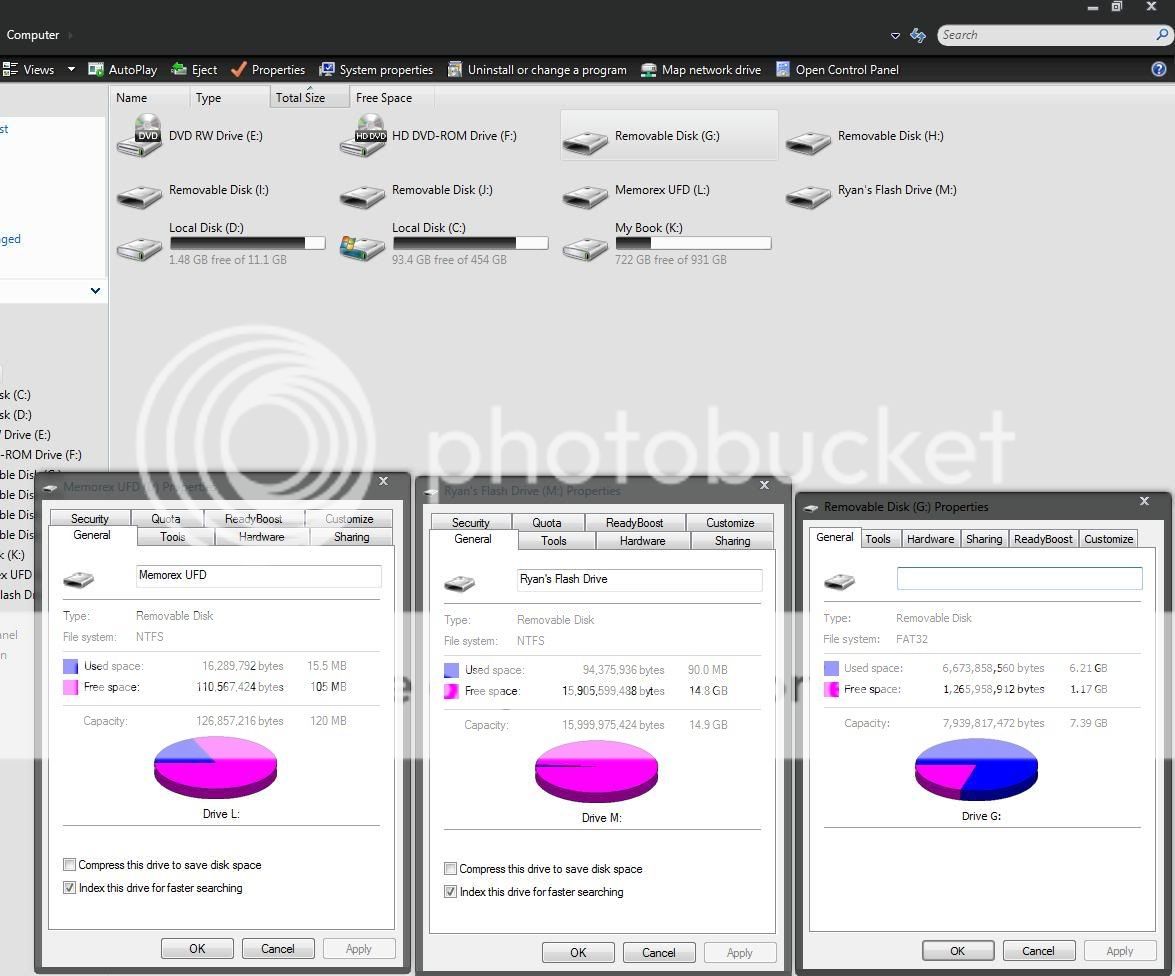The height and width of the screenshot is (976, 1175).
Task: Click Cancel in the Memorex UFD Properties dialog
Action: (x=278, y=948)
